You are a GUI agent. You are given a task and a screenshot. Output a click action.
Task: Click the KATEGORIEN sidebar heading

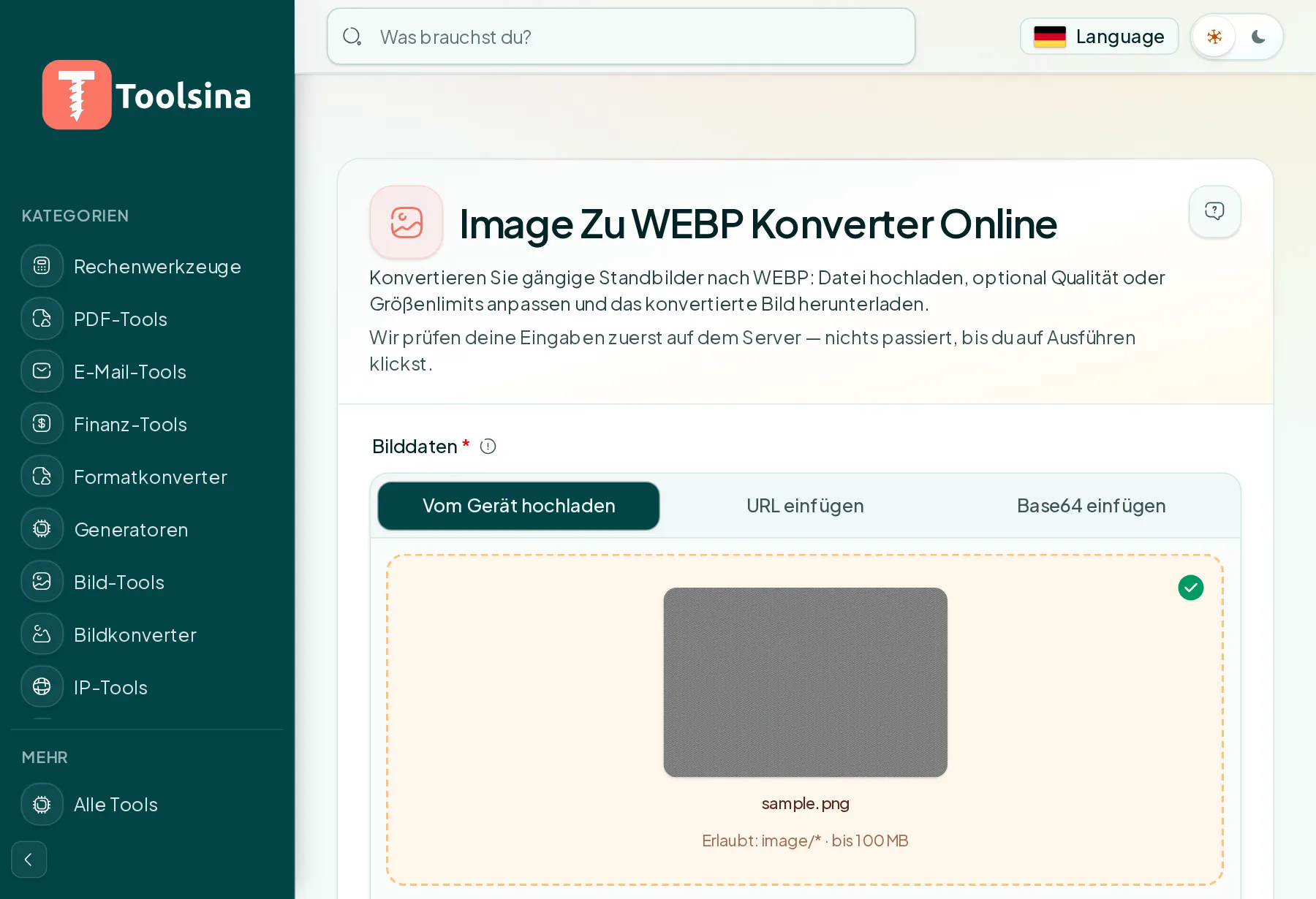(x=75, y=216)
